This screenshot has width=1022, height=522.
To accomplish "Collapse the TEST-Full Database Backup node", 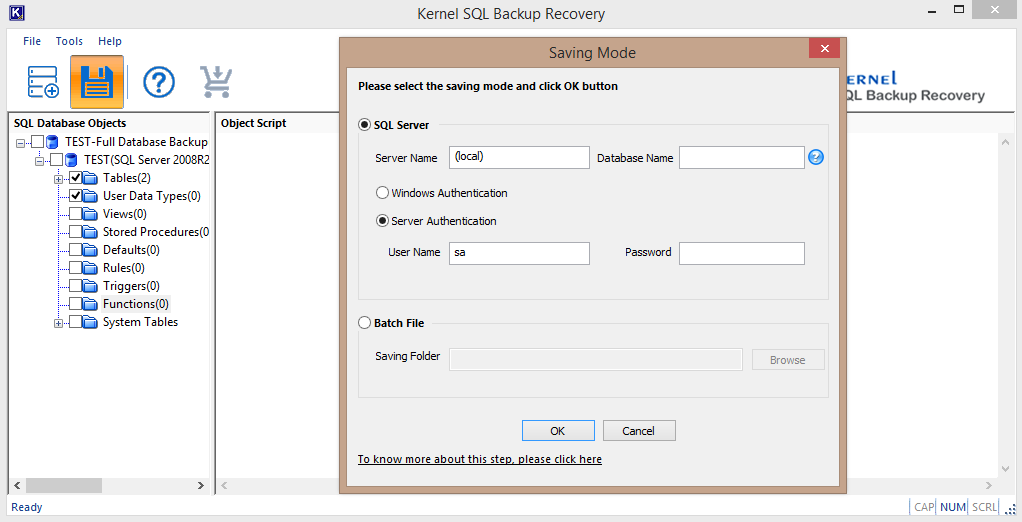I will click(21, 143).
